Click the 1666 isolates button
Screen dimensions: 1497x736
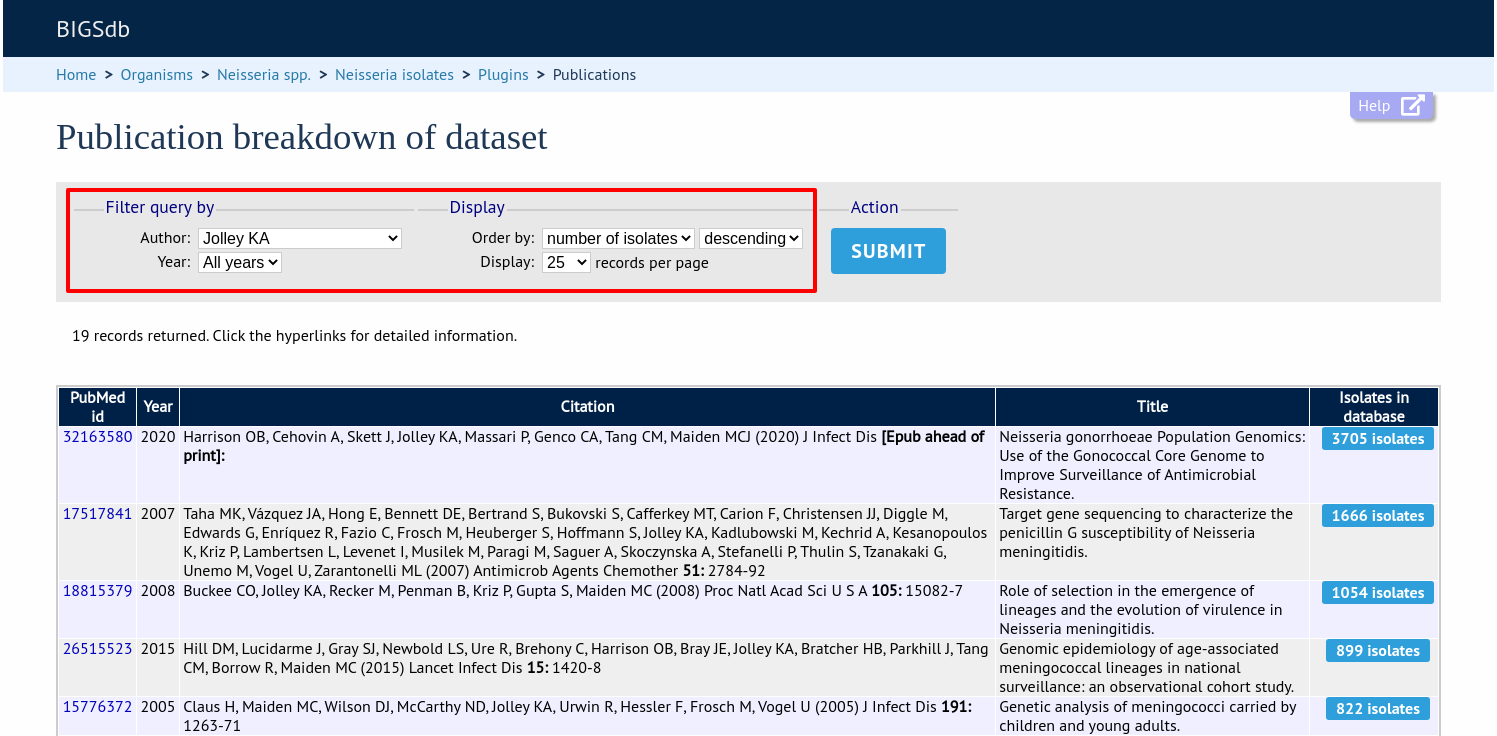(x=1377, y=516)
